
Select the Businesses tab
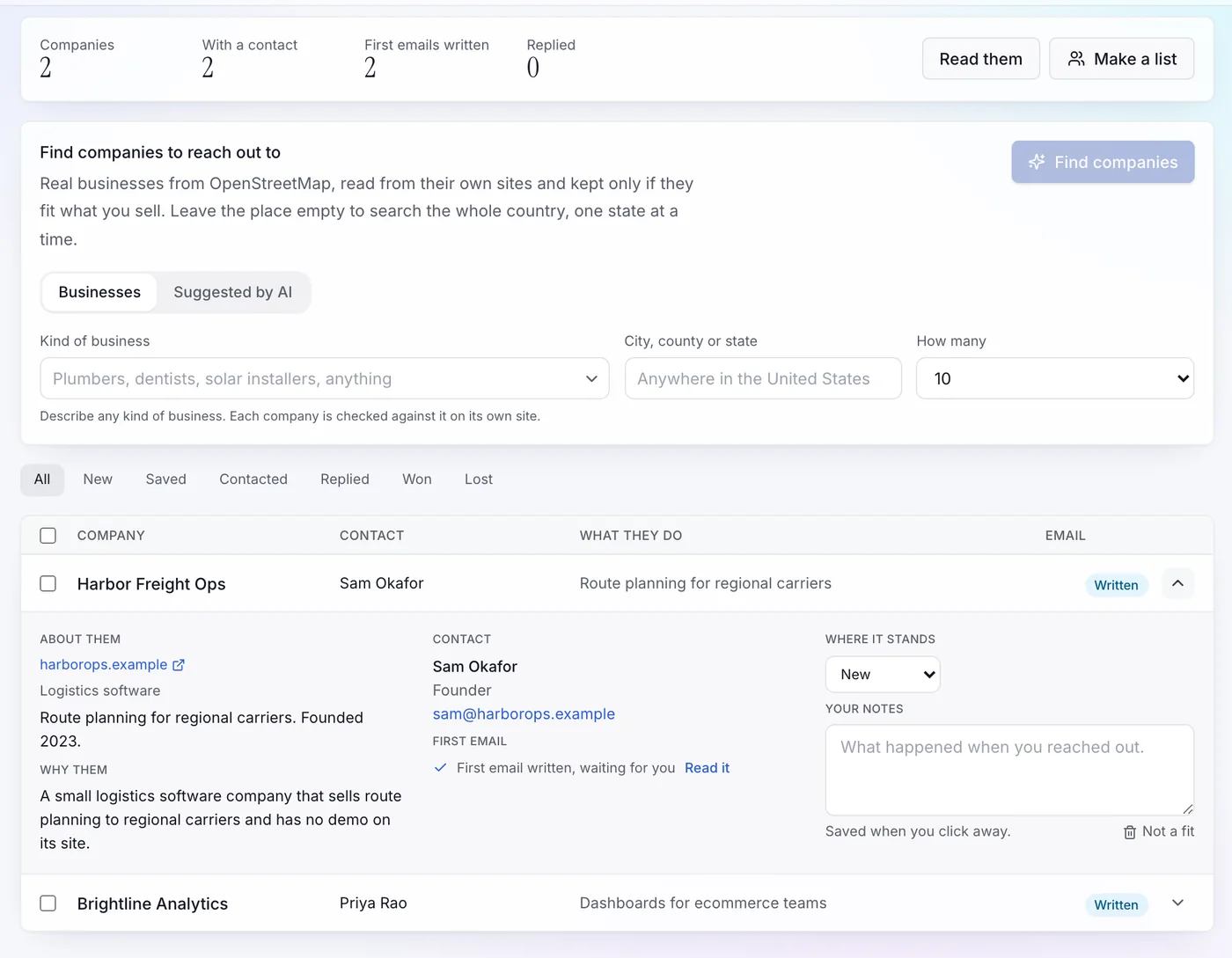(99, 292)
